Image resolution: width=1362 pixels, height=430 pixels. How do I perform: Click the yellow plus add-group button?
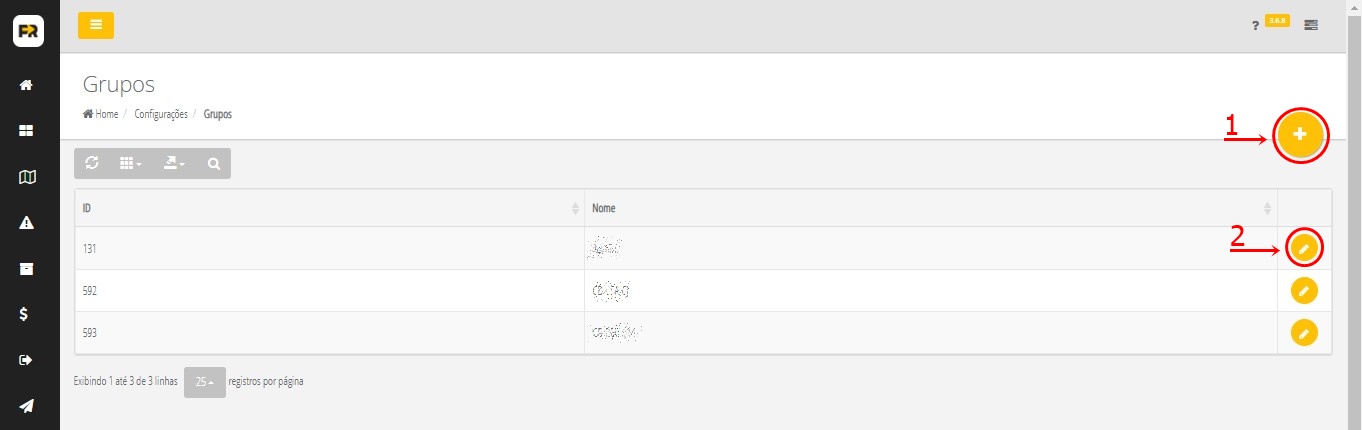1300,134
